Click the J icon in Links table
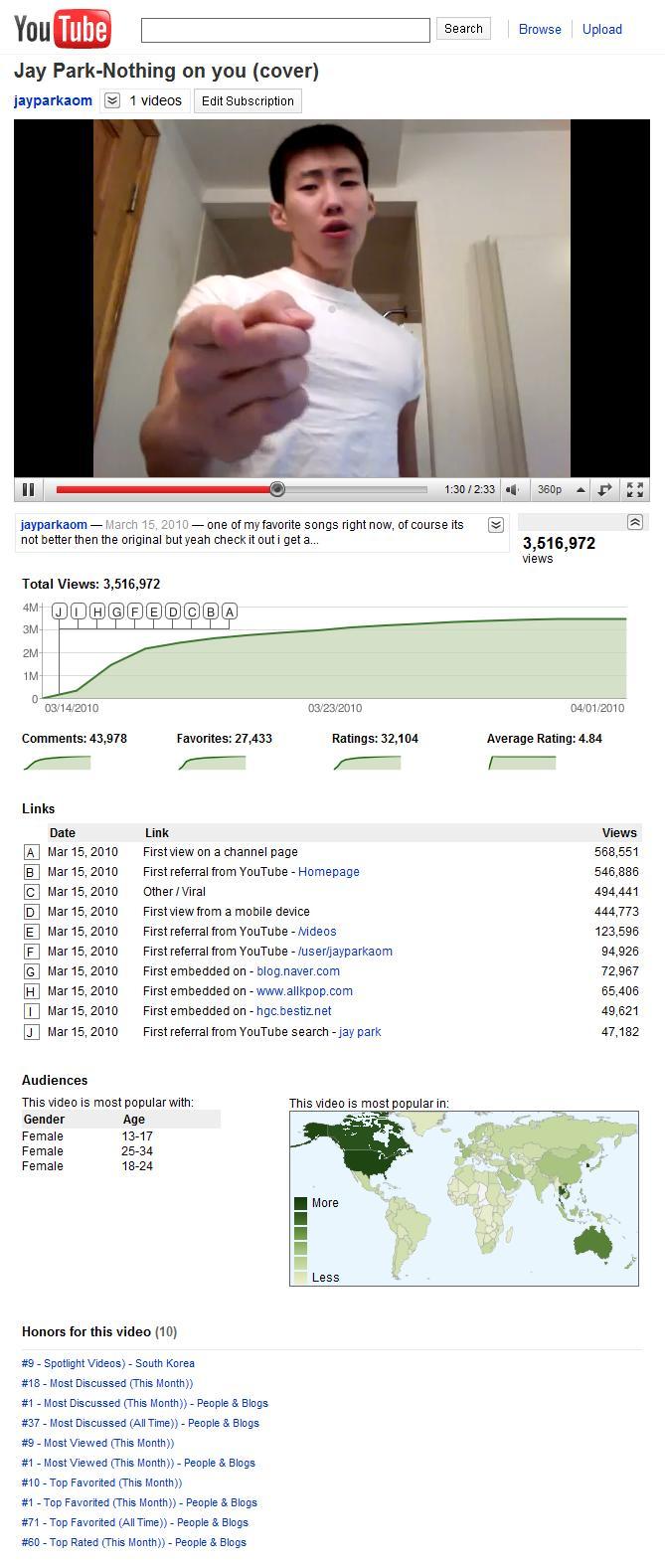Image resolution: width=665 pixels, height=1568 pixels. (31, 1032)
